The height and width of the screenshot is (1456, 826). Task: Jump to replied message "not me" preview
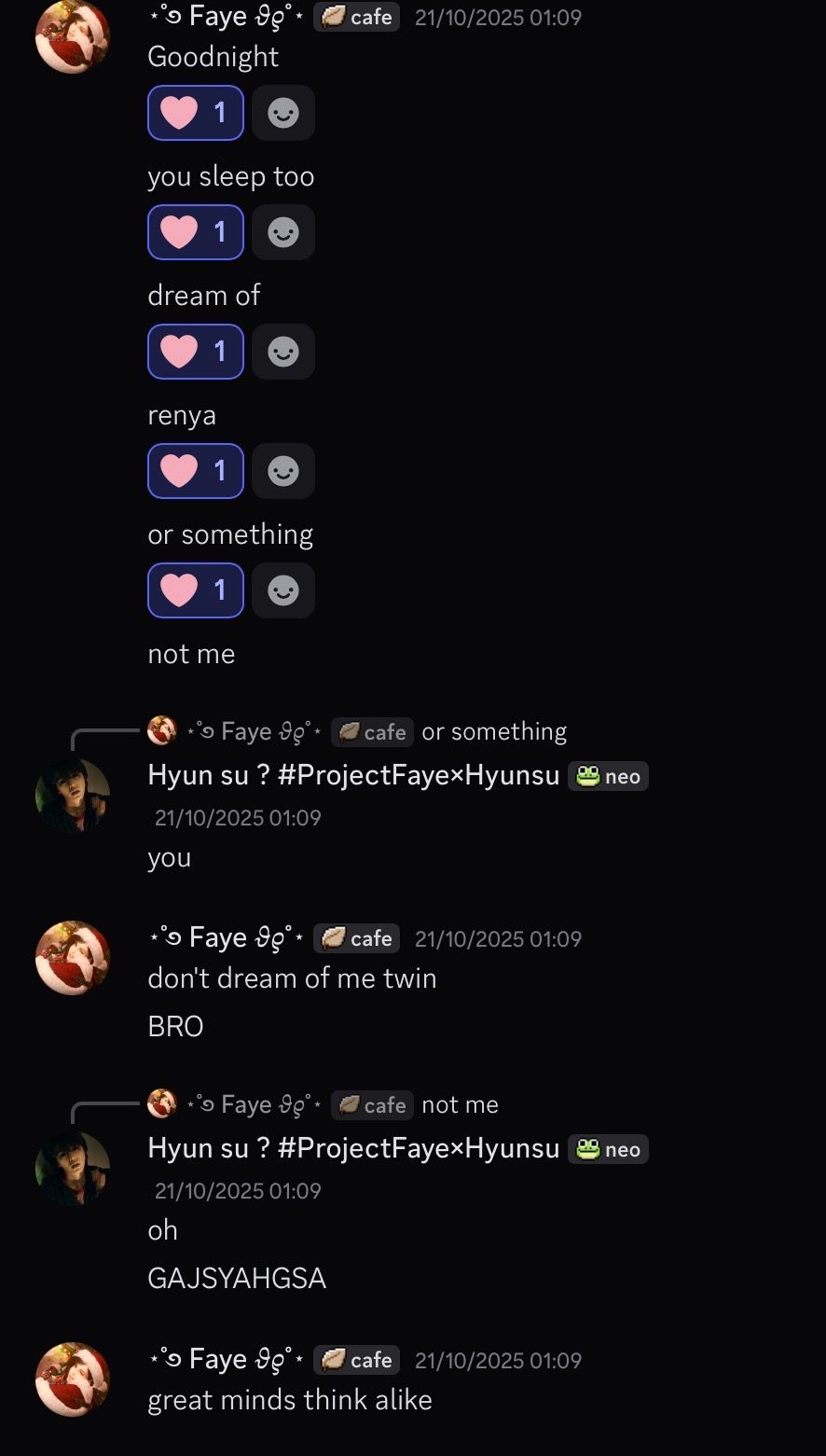[460, 1105]
